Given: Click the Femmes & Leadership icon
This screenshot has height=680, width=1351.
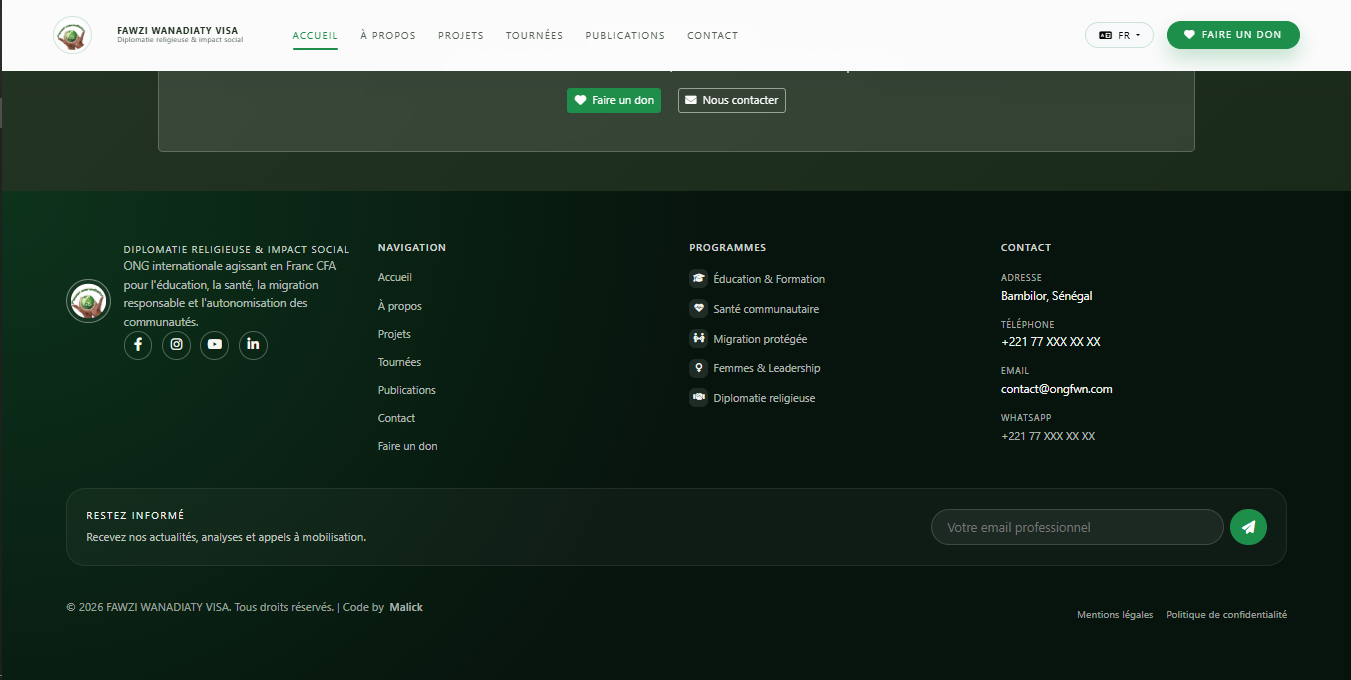Looking at the screenshot, I should [x=699, y=368].
